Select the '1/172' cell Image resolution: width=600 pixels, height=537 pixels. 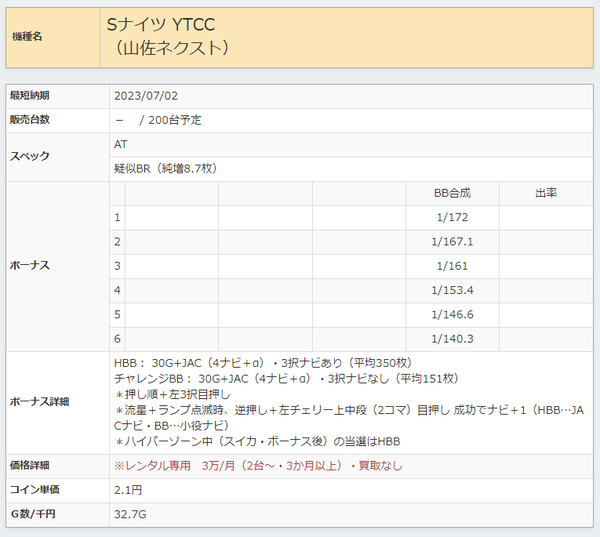[x=452, y=217]
